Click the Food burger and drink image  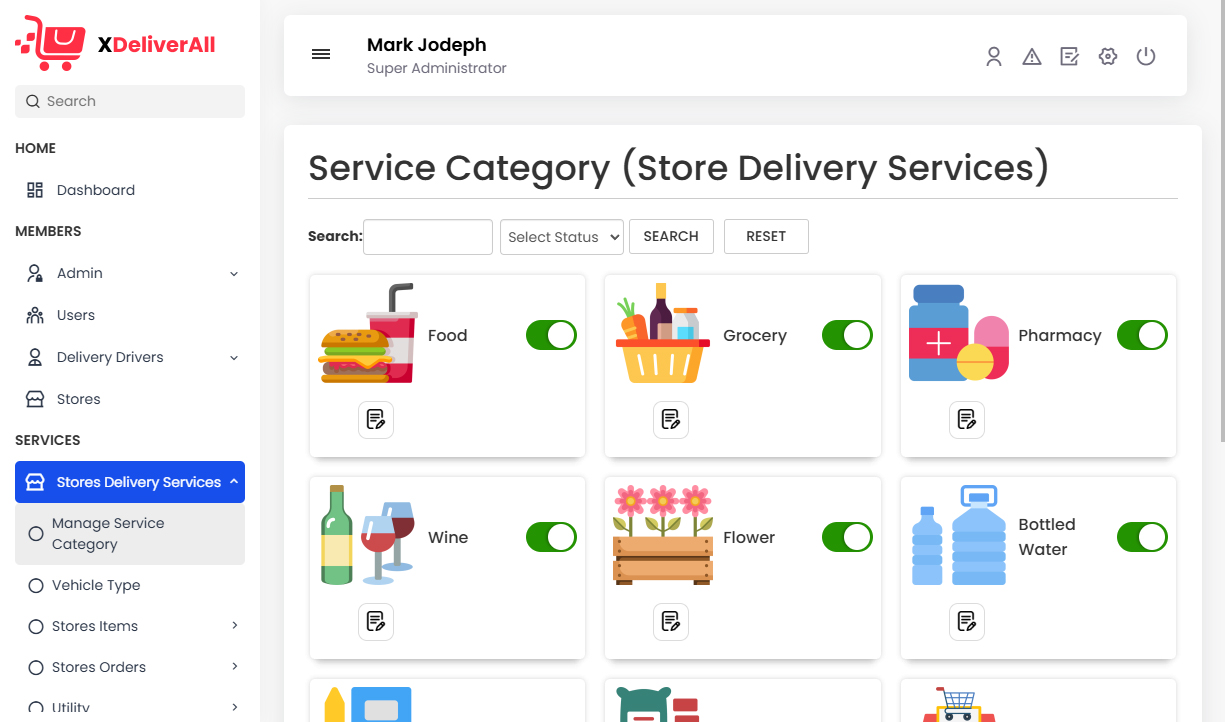click(x=368, y=333)
